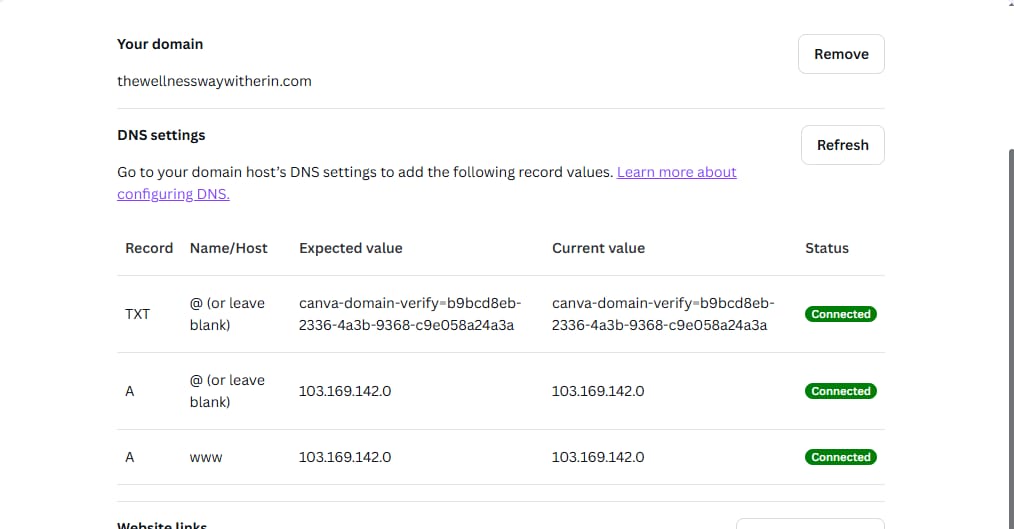Click the Name/Host column header

coord(228,248)
